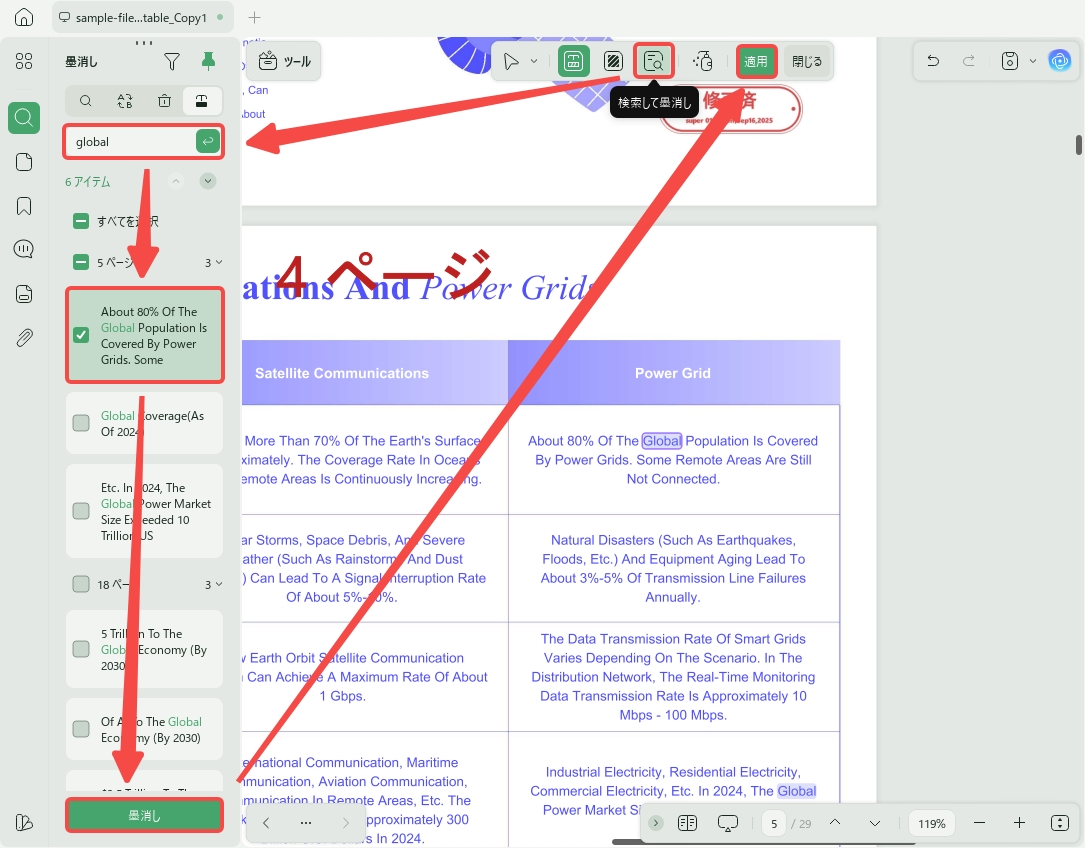The width and height of the screenshot is (1085, 848).
Task: Go to the next page arrow
Action: [x=875, y=823]
